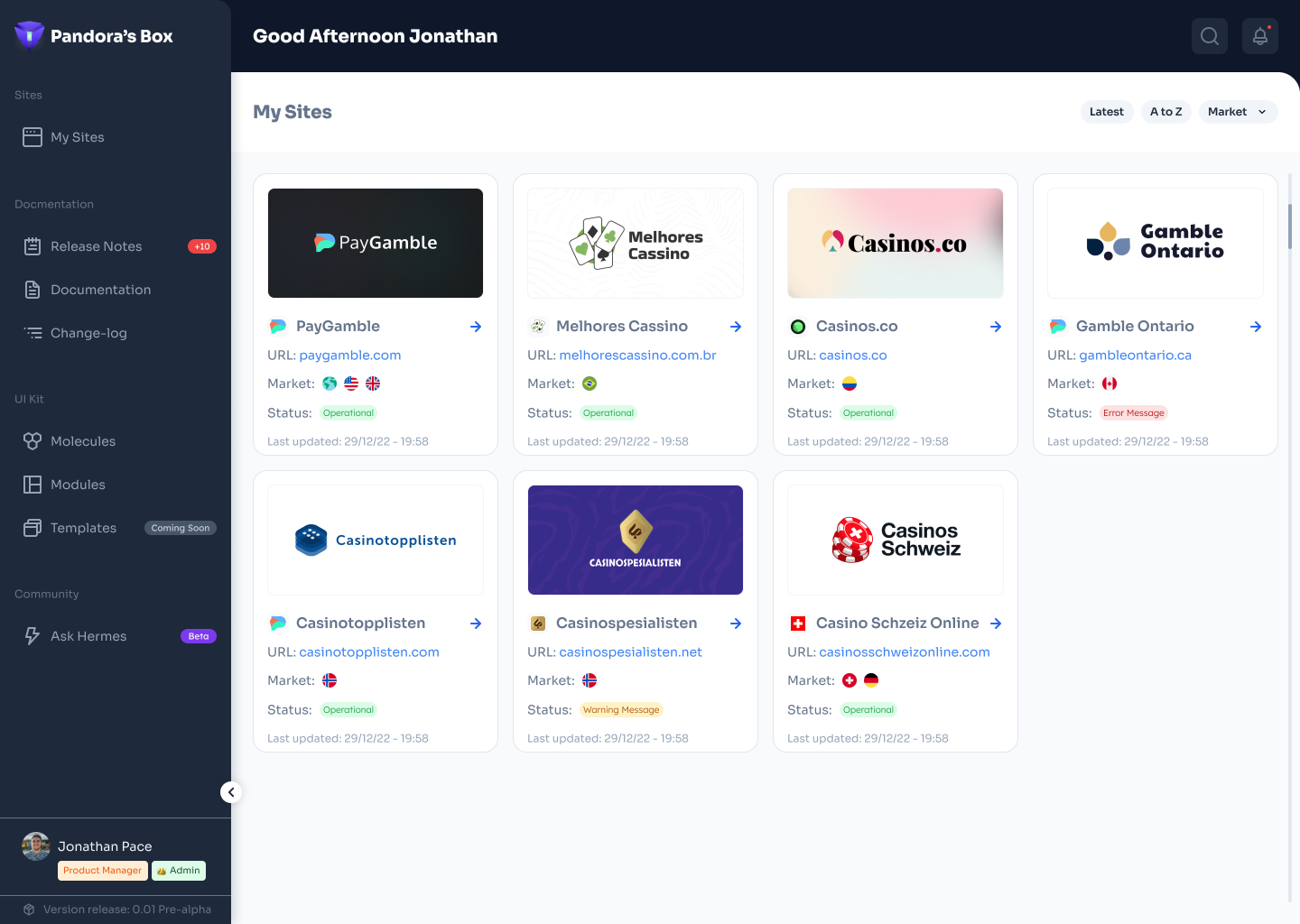The height and width of the screenshot is (924, 1300).
Task: Open the notifications bell icon
Action: 1260,36
